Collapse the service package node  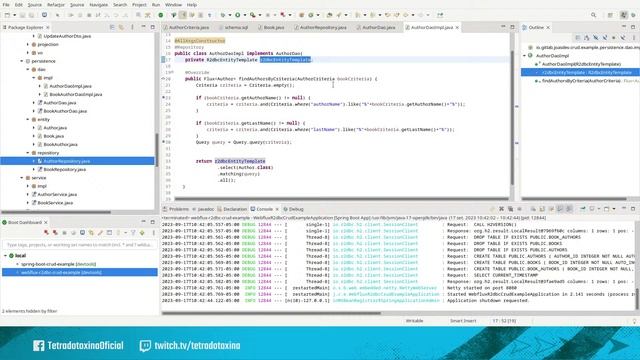click(x=22, y=178)
